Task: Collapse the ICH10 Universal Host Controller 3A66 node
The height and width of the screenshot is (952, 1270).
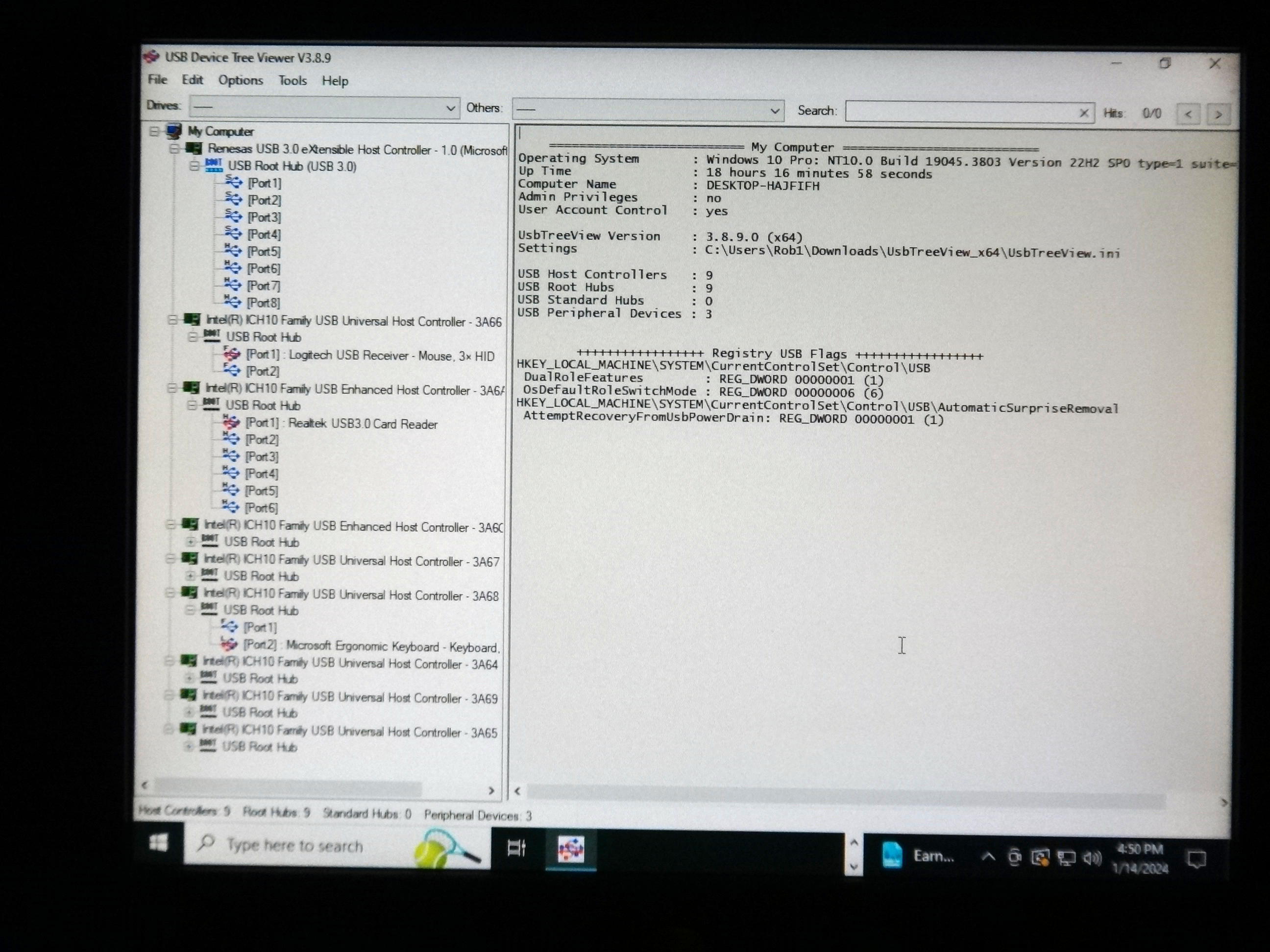Action: [172, 320]
